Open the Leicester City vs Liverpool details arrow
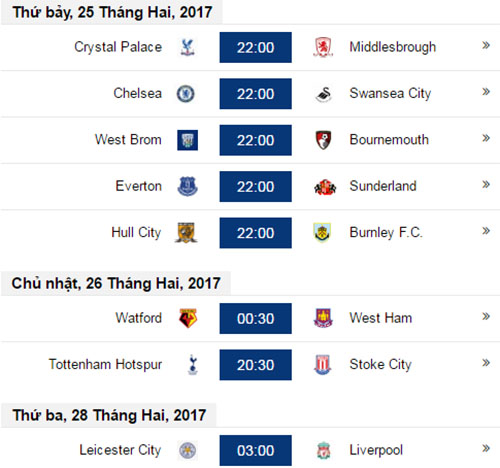Viewport: 500px width, 468px height. pos(486,448)
